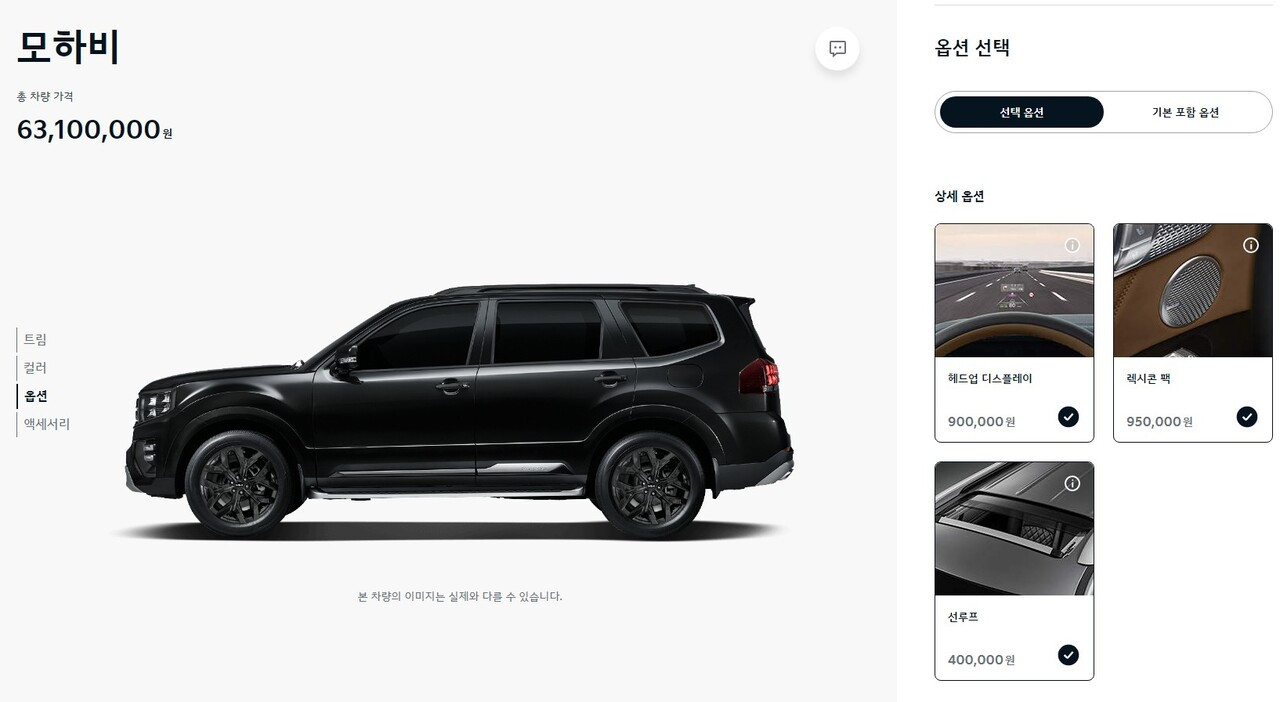Viewport: 1280px width, 702px height.
Task: Click the sunroof thumbnail image
Action: pyautogui.click(x=1014, y=528)
